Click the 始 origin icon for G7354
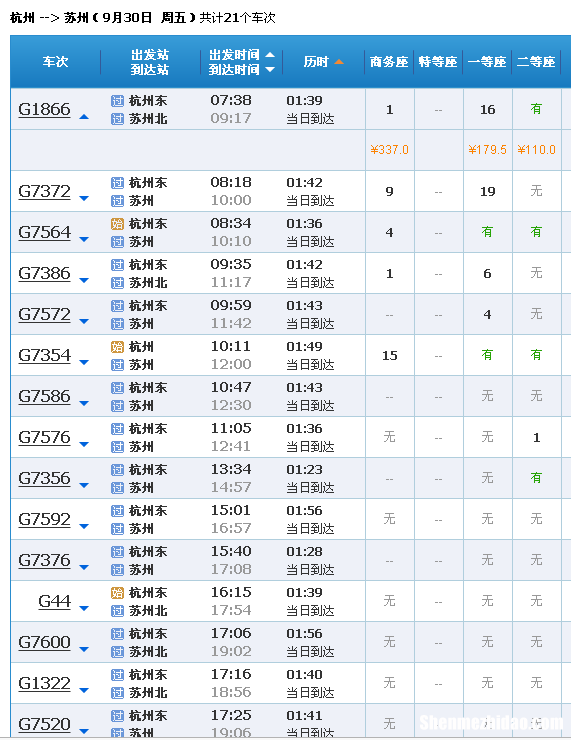The image size is (571, 740). 117,347
